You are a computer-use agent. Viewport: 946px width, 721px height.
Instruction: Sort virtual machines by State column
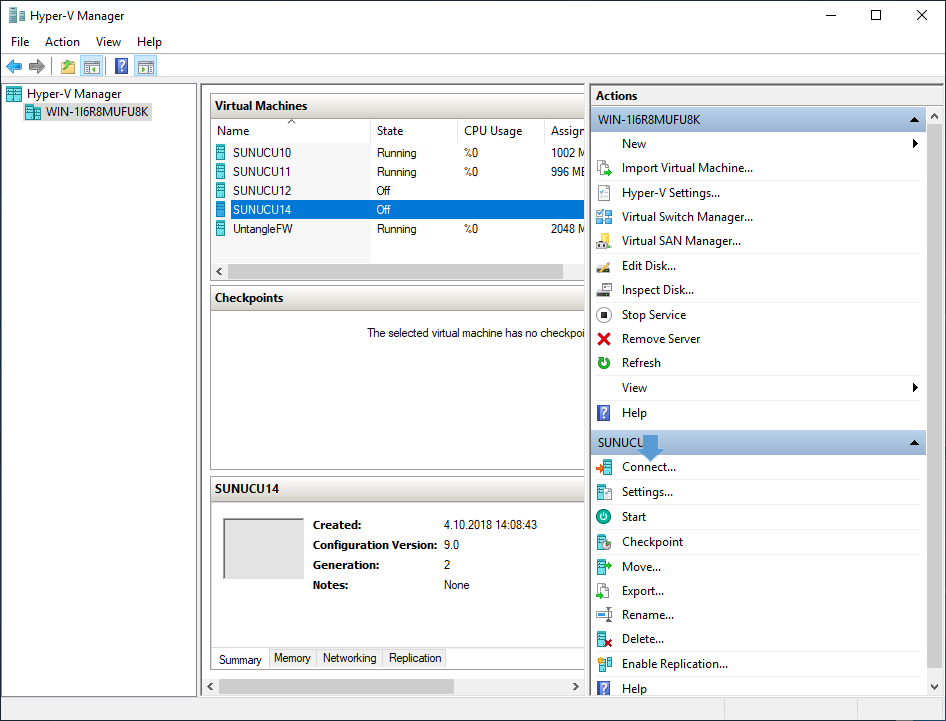(414, 130)
